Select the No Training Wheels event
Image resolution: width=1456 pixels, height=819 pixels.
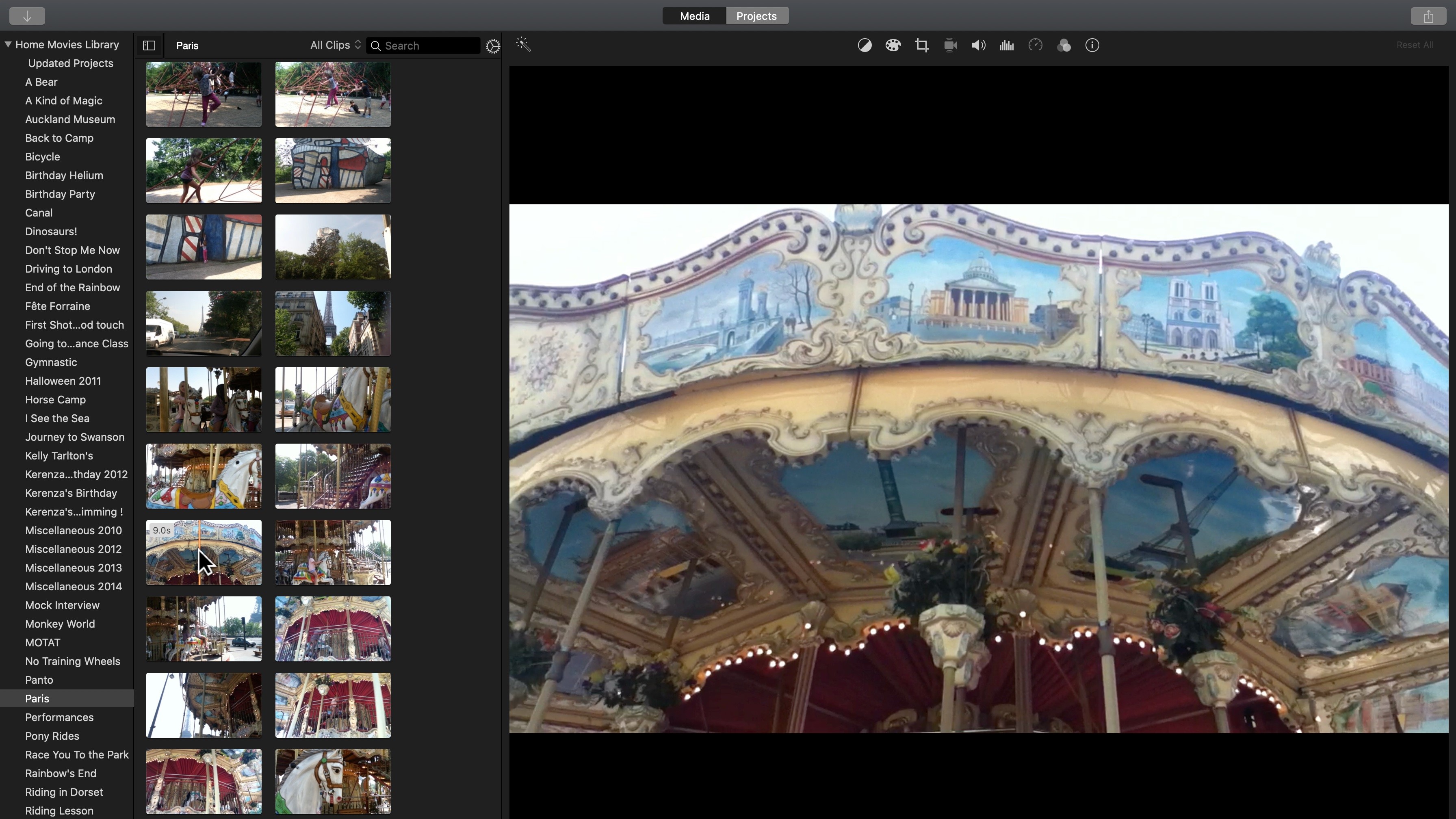click(72, 661)
